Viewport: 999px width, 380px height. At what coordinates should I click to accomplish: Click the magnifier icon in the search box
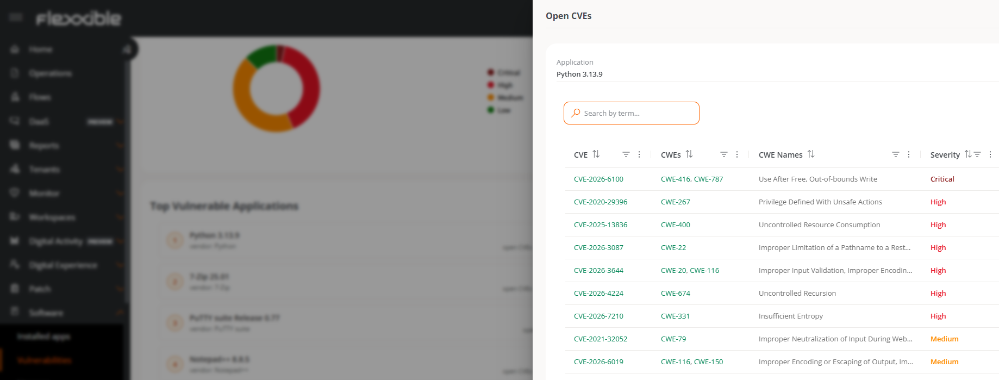(575, 113)
